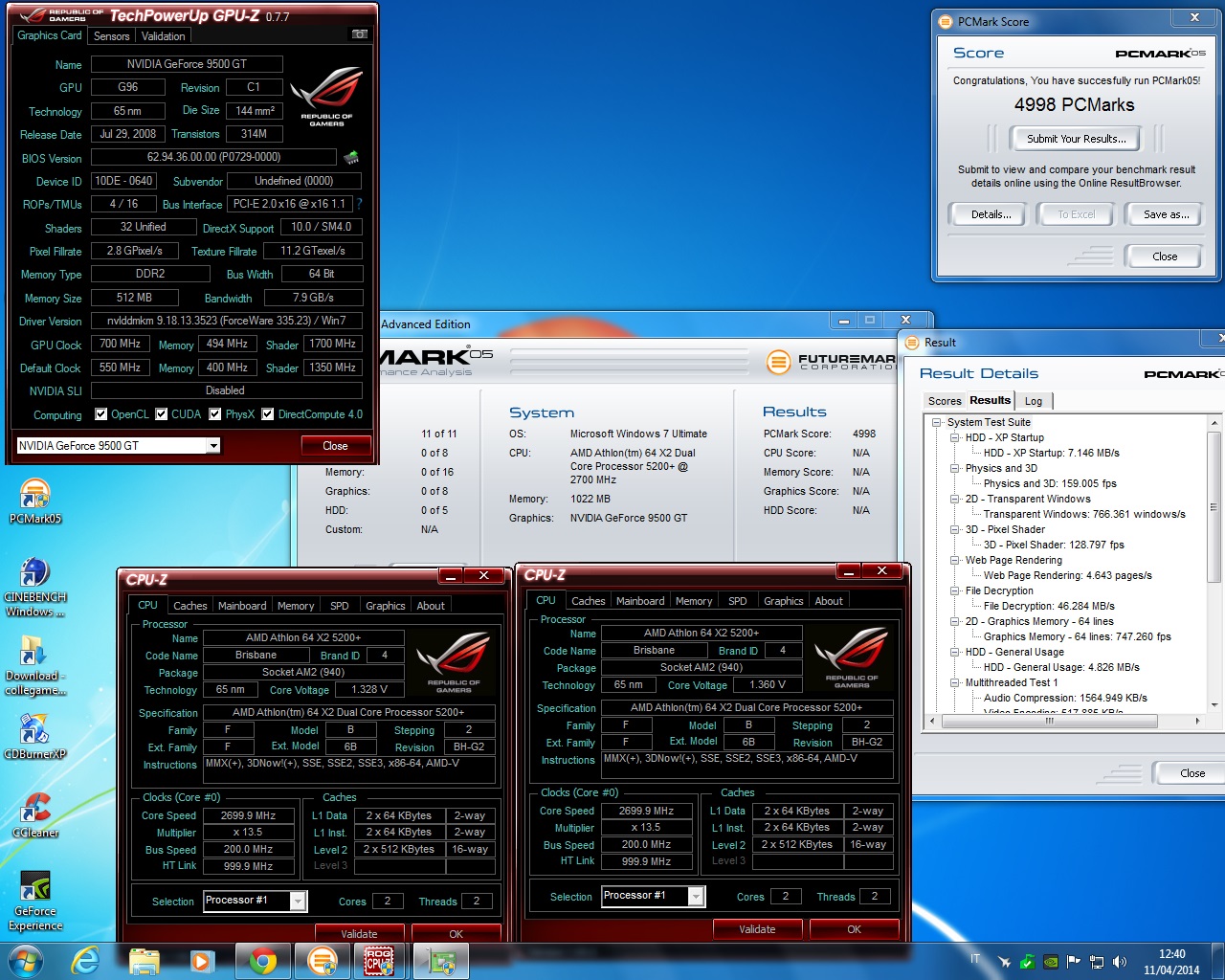1225x980 pixels.
Task: Open GeForce Experience desktop shortcut
Action: [35, 901]
